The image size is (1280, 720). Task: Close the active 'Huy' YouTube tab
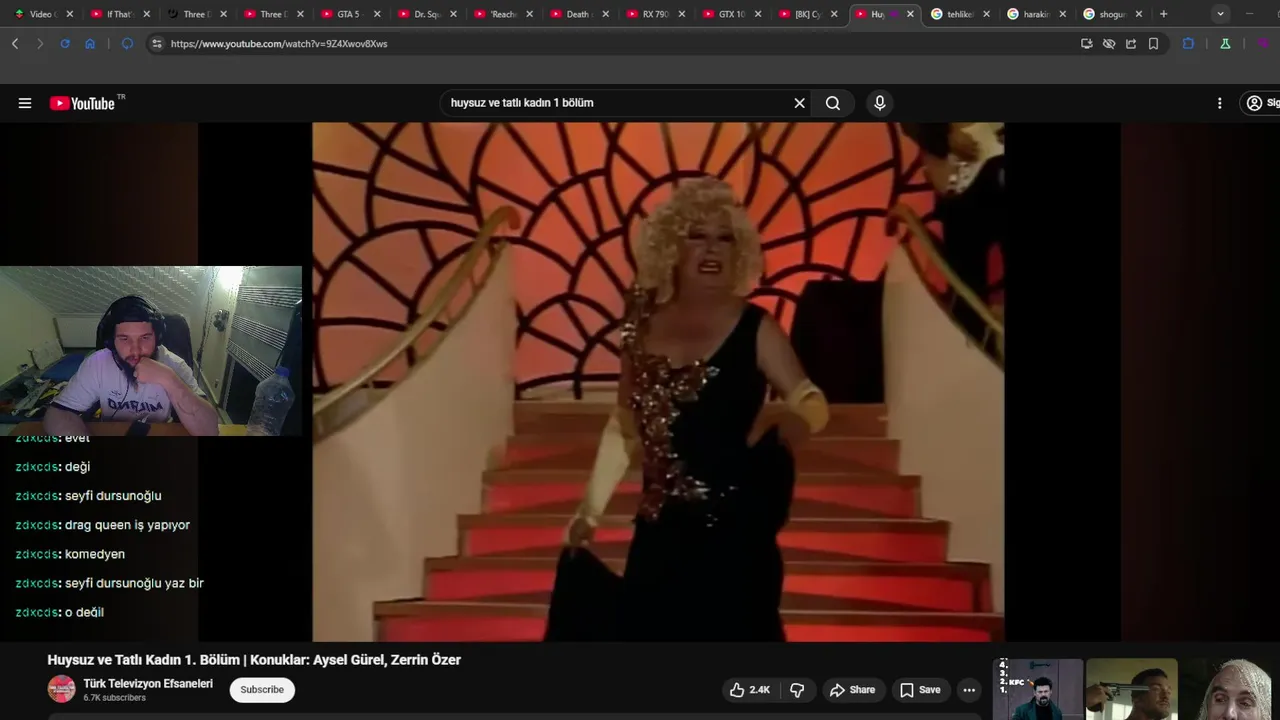click(x=910, y=14)
